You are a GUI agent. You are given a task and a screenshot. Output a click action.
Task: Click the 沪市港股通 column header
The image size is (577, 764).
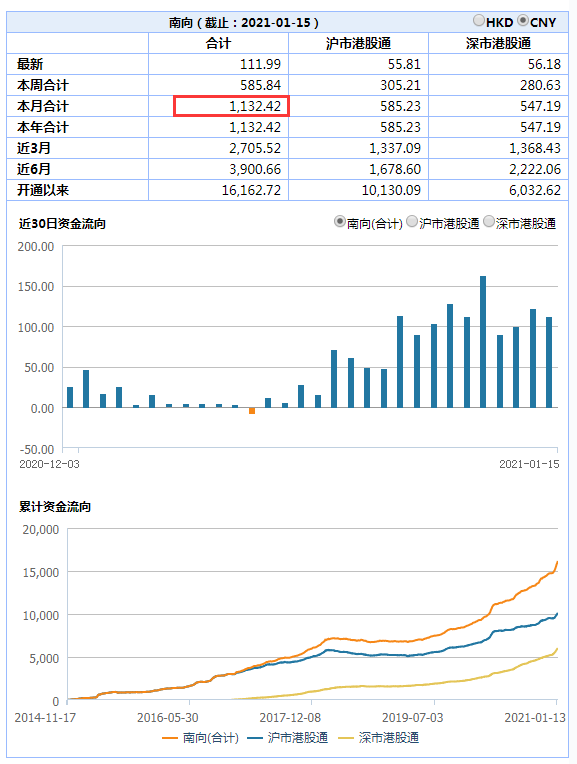tap(358, 43)
